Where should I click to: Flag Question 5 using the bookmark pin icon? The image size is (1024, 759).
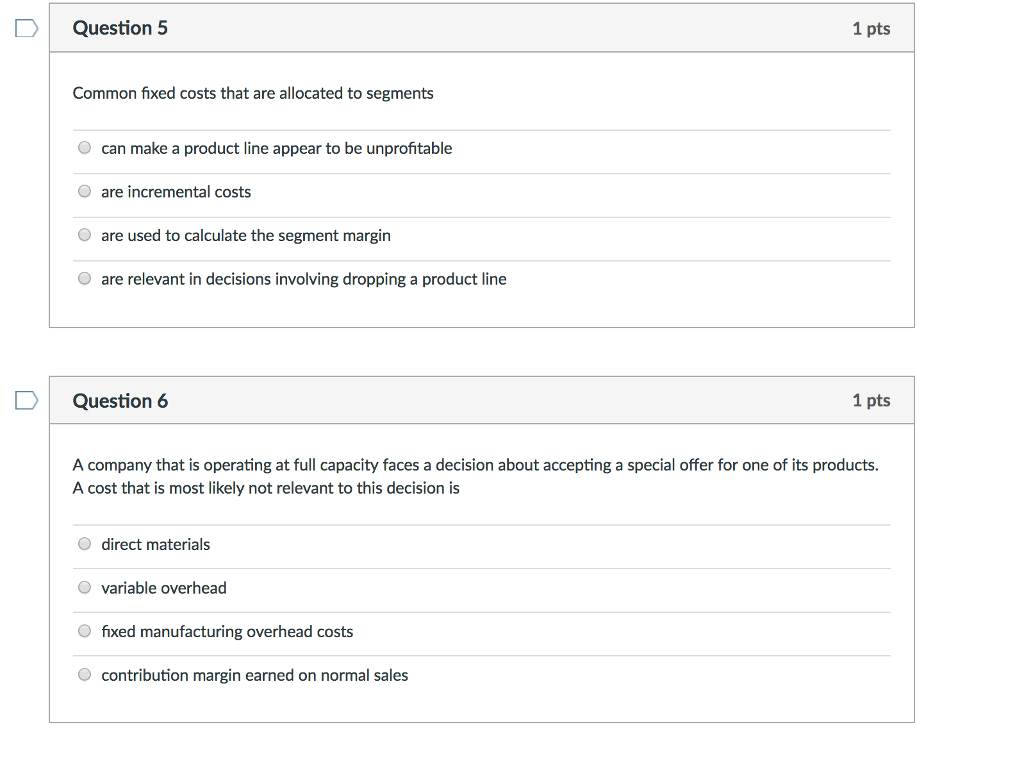25,29
